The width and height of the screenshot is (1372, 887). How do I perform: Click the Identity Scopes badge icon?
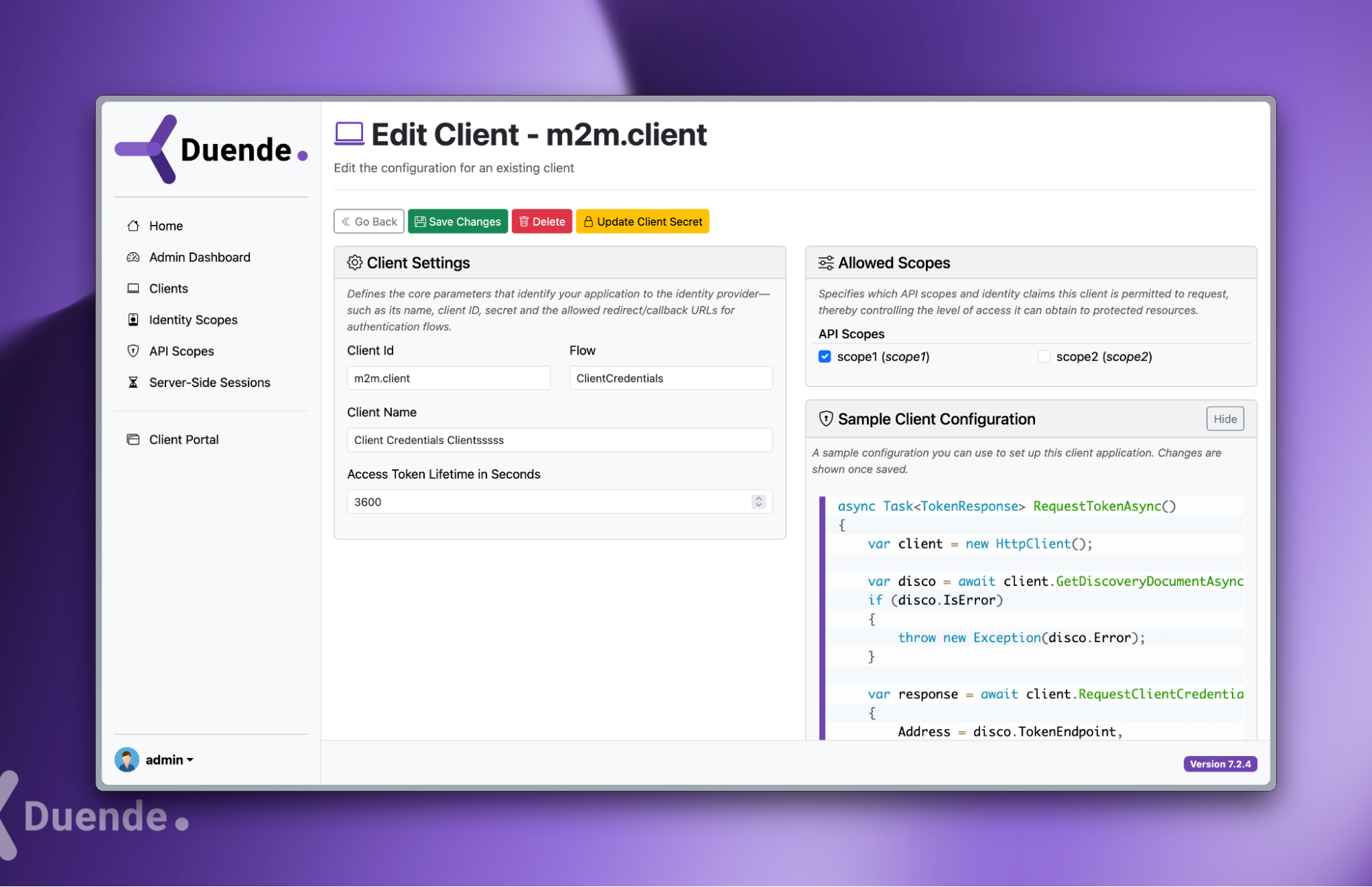pyautogui.click(x=133, y=320)
